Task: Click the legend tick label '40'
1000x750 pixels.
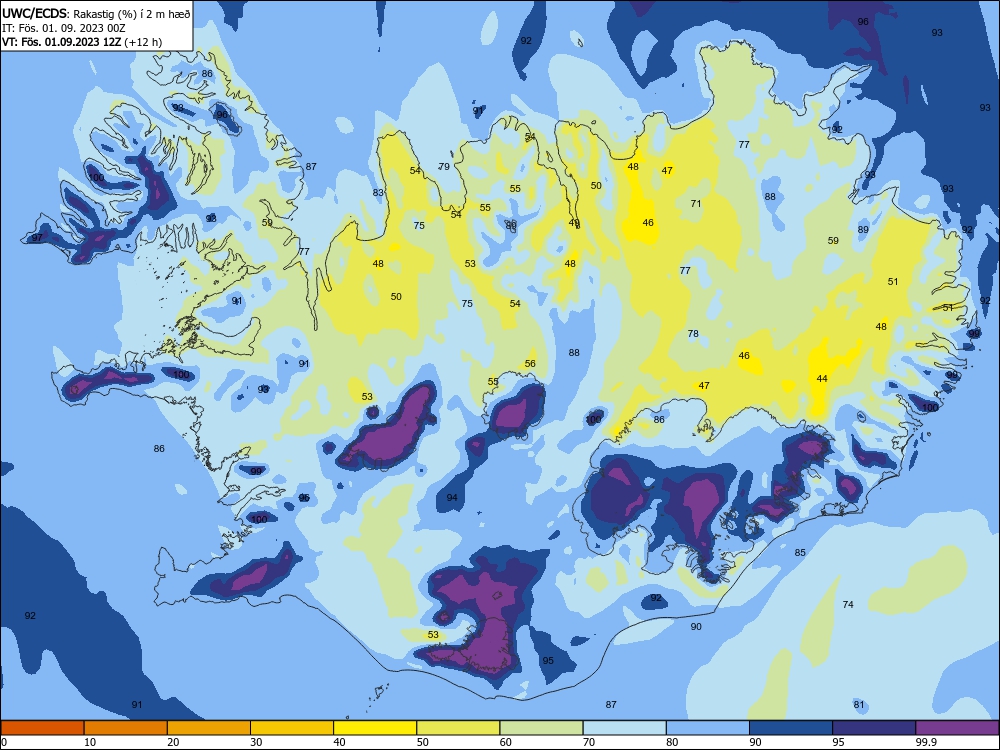Action: pos(339,742)
